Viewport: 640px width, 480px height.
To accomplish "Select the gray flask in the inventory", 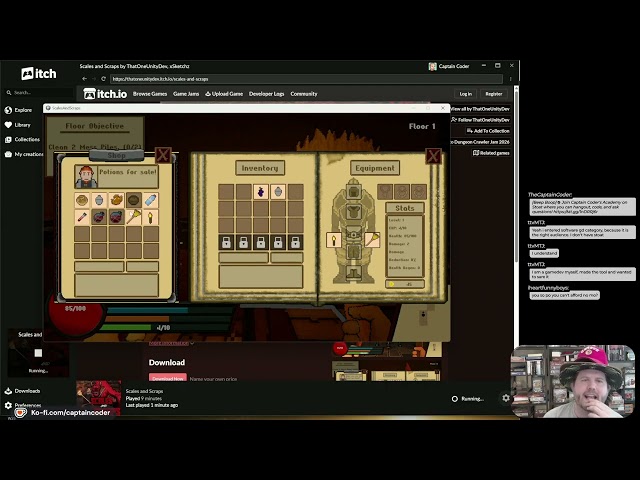I will [278, 191].
